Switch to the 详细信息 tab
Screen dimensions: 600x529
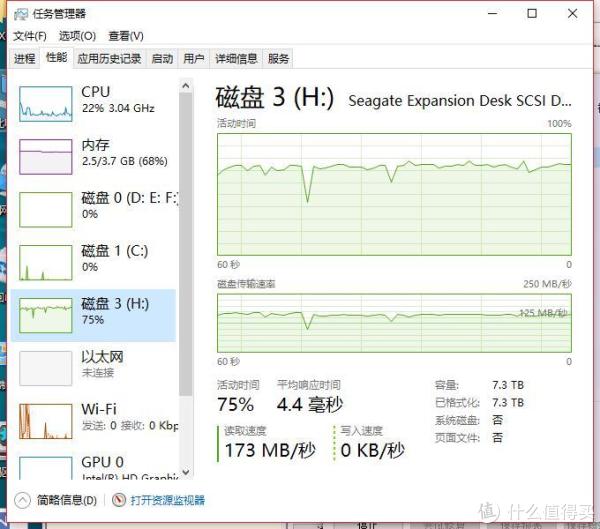pos(236,59)
